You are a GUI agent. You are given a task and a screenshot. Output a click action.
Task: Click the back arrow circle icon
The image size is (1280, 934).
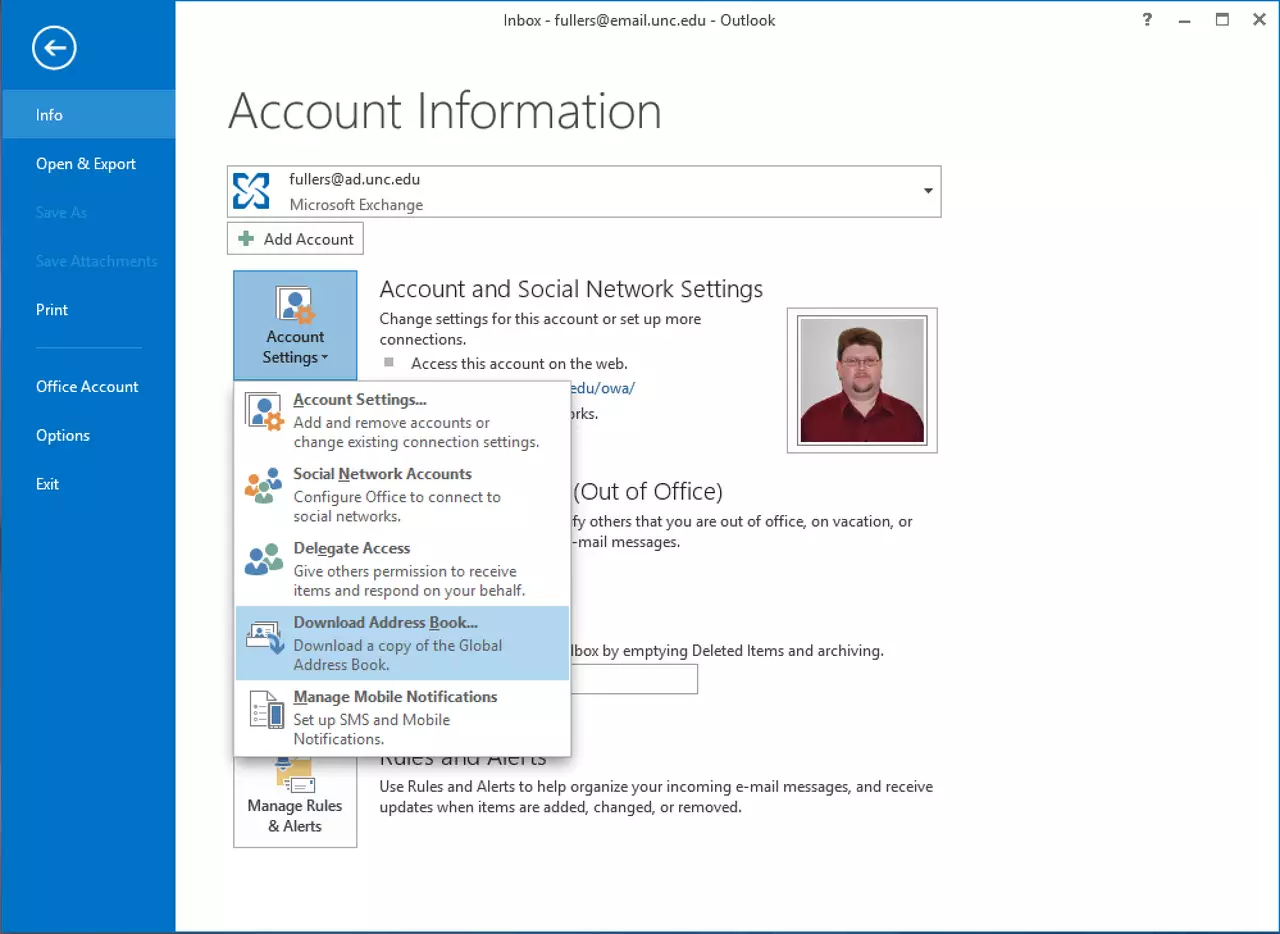54,48
